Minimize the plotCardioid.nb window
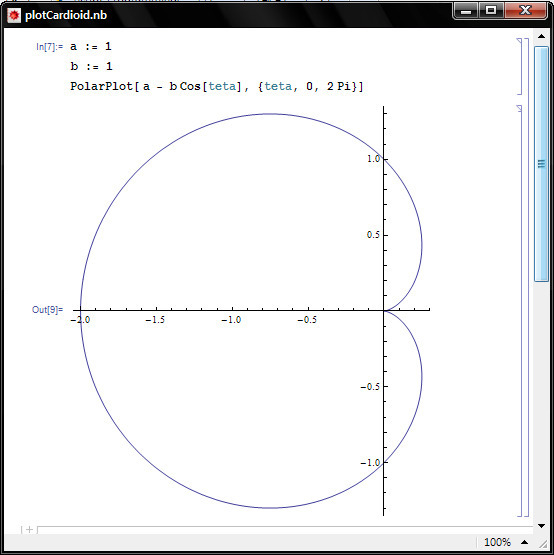Image resolution: width=554 pixels, height=555 pixels. point(466,11)
